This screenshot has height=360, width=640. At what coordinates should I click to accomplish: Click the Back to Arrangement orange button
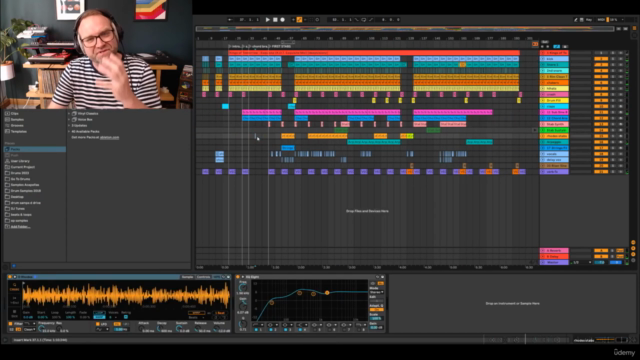[535, 44]
